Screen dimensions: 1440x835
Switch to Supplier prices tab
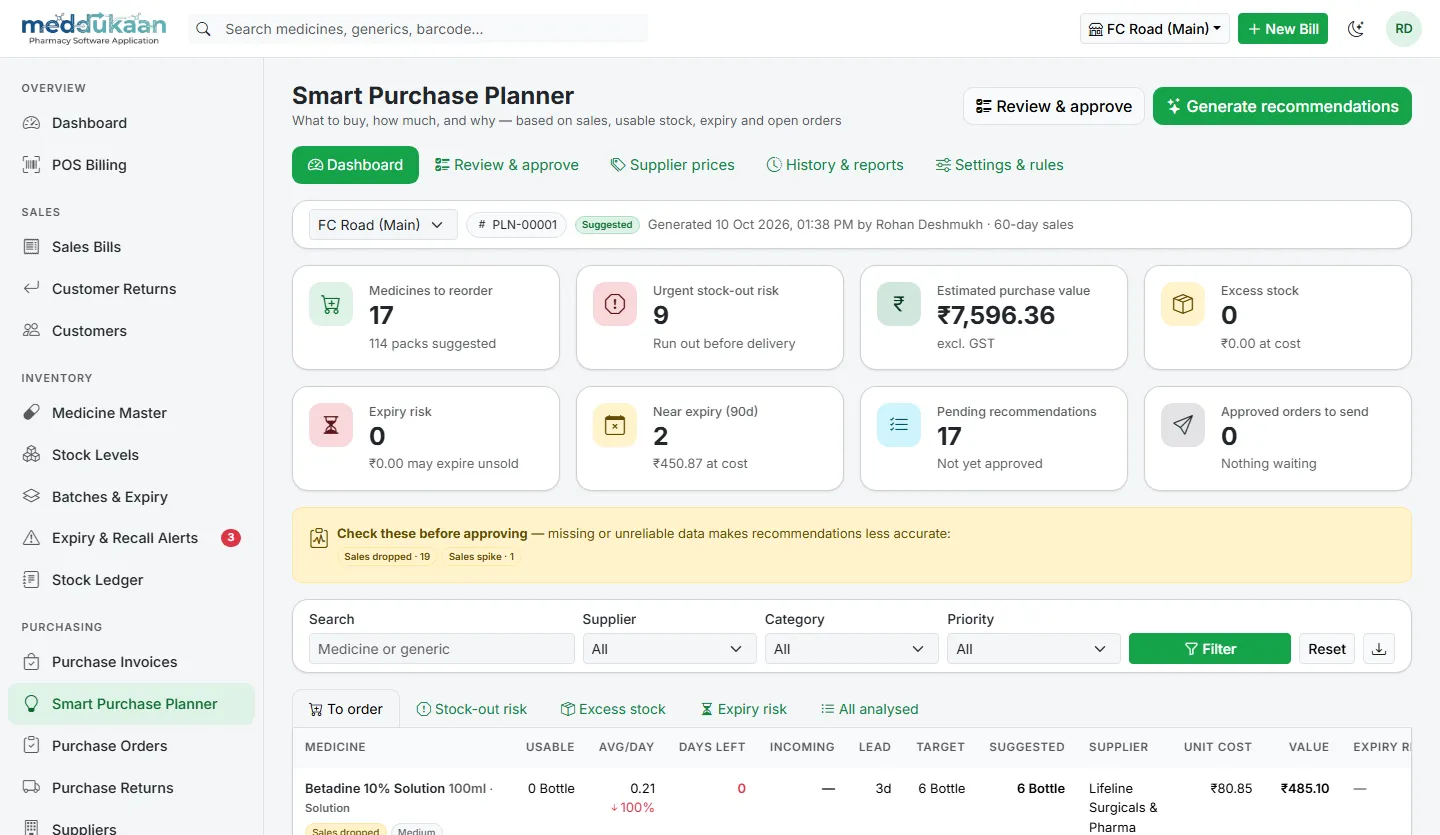673,165
